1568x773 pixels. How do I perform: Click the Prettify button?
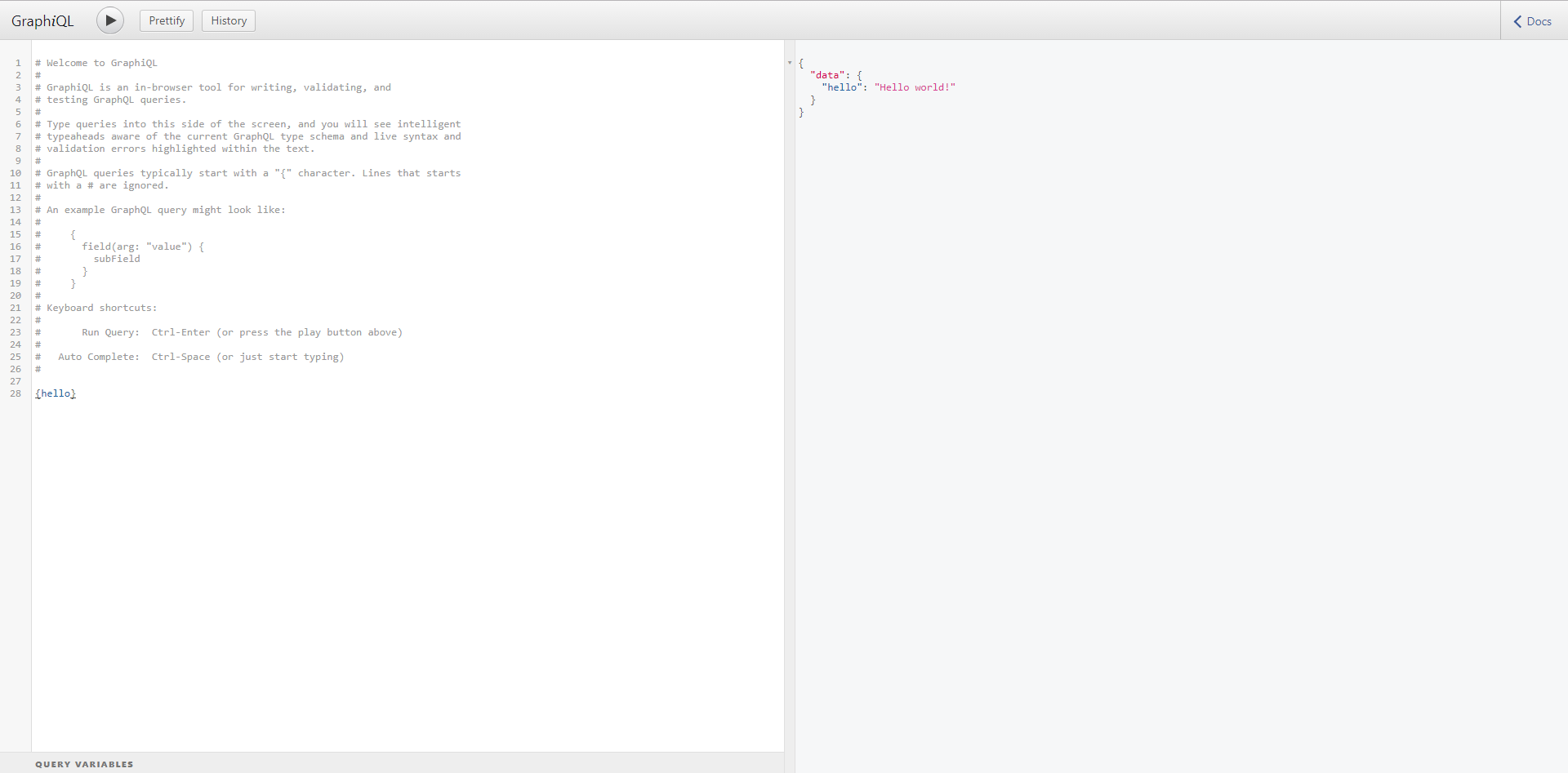pyautogui.click(x=167, y=20)
